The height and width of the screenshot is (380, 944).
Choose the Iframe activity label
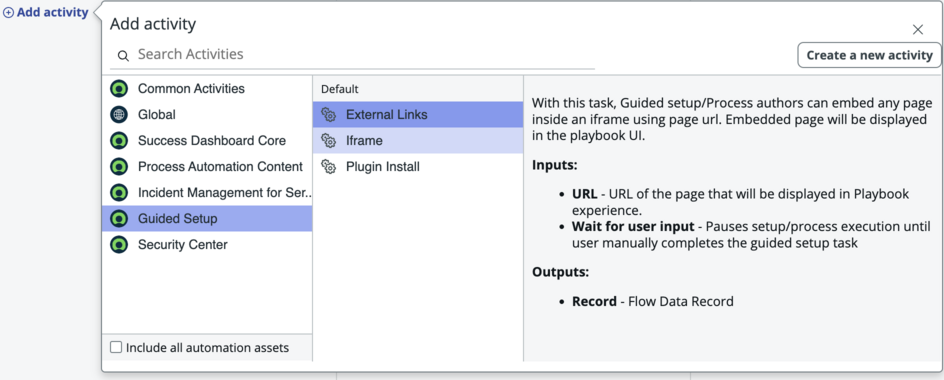tap(364, 141)
